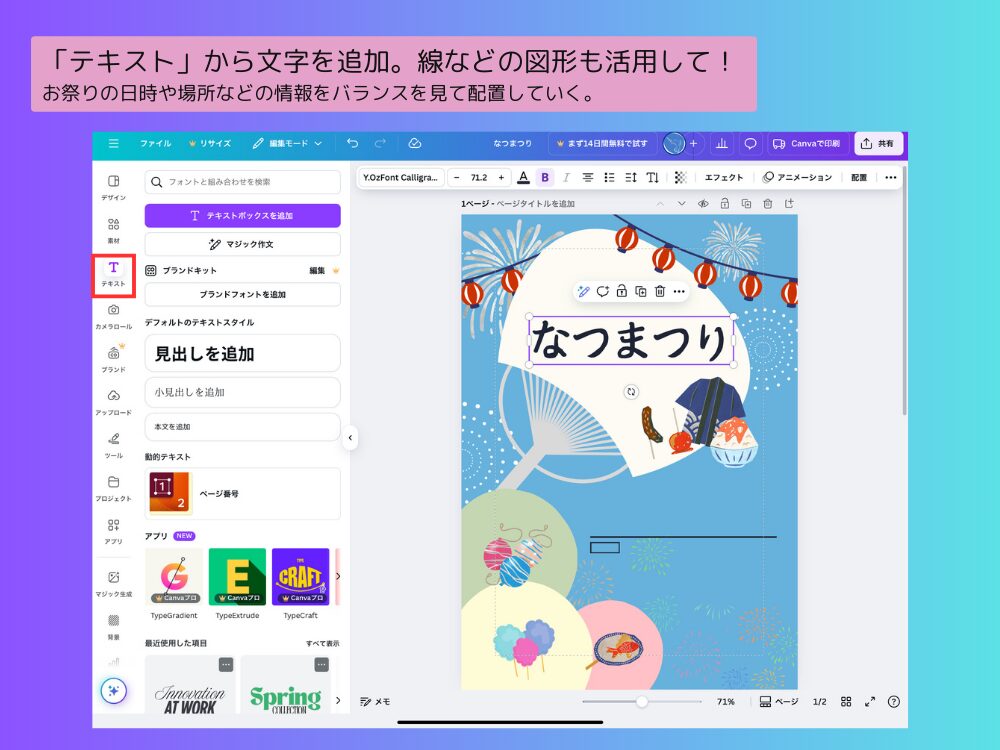Image resolution: width=1000 pixels, height=750 pixels.
Task: Open the Y.OzFont Calligra font dropdown
Action: click(x=400, y=177)
